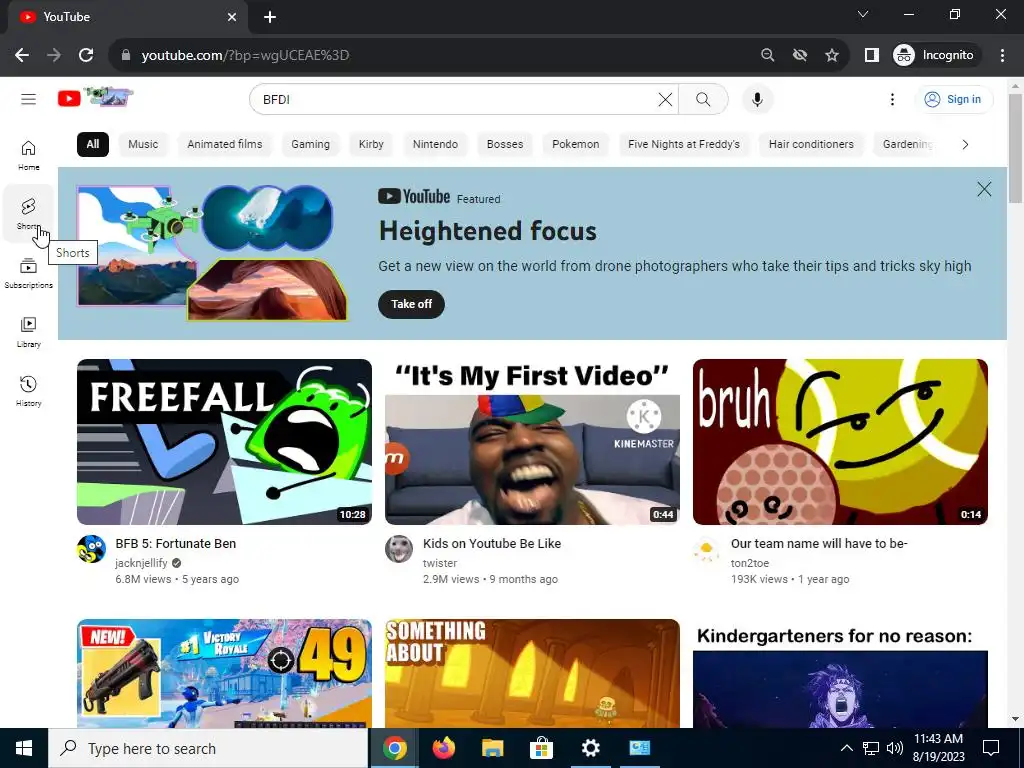1024x768 pixels.
Task: Filter by Hair conditioners chip
Action: tap(811, 144)
